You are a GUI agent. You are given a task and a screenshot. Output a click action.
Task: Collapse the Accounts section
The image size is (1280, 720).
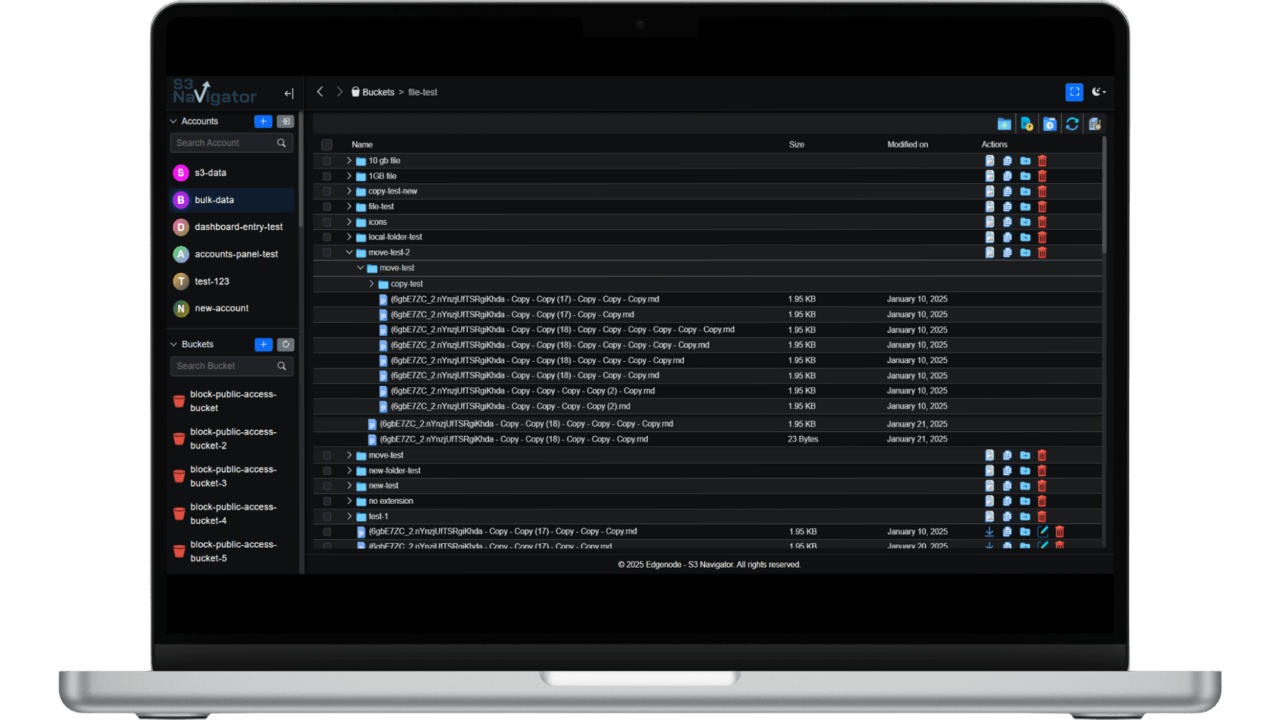click(174, 121)
